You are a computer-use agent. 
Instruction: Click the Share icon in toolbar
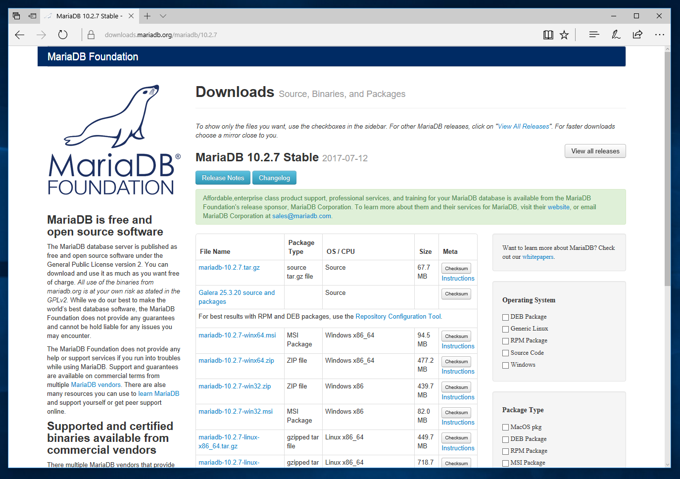point(638,35)
